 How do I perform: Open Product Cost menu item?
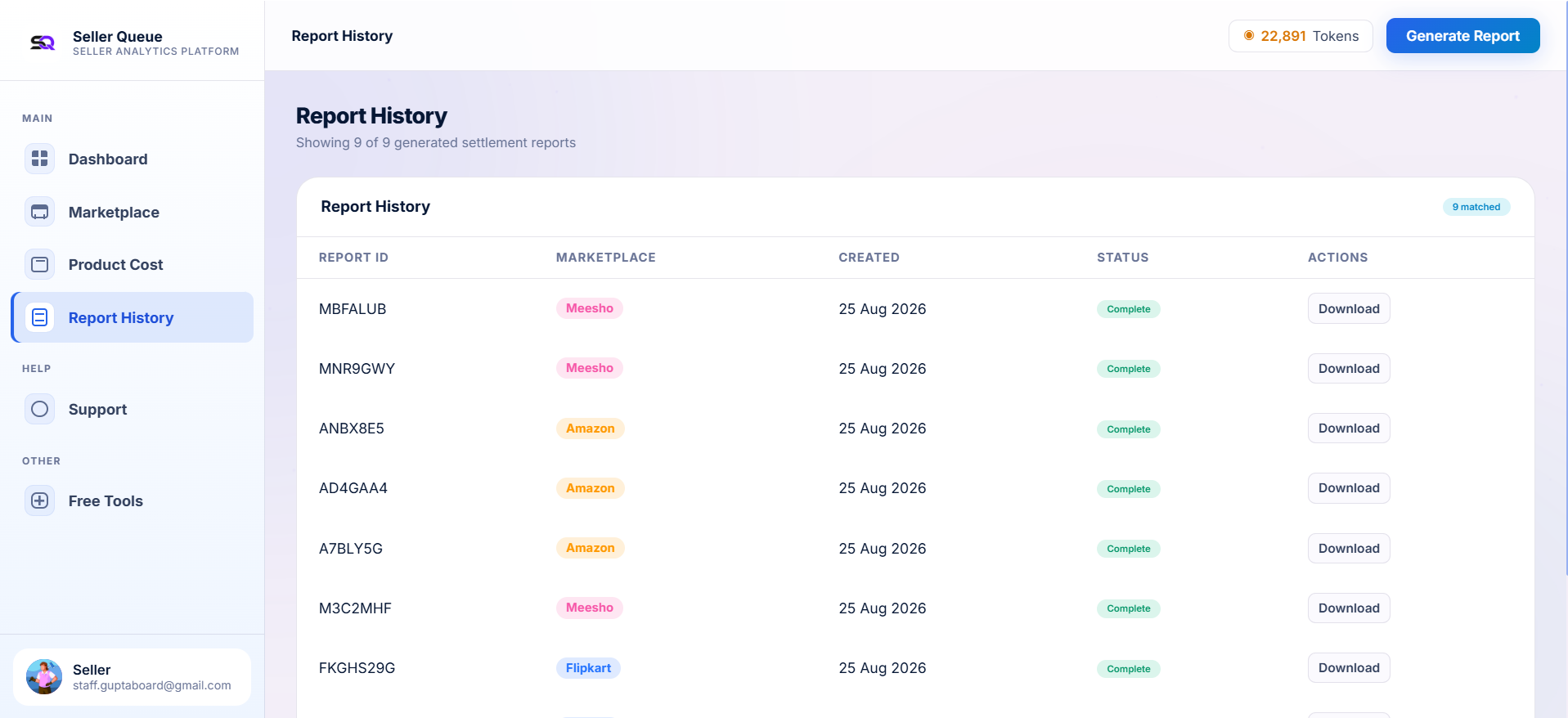pos(133,264)
